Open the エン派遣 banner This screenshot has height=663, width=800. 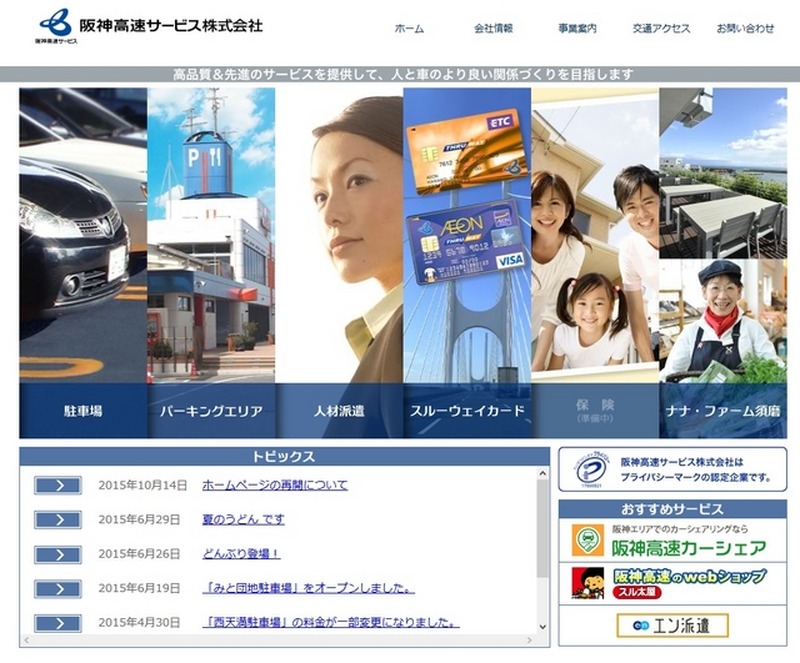coord(672,626)
